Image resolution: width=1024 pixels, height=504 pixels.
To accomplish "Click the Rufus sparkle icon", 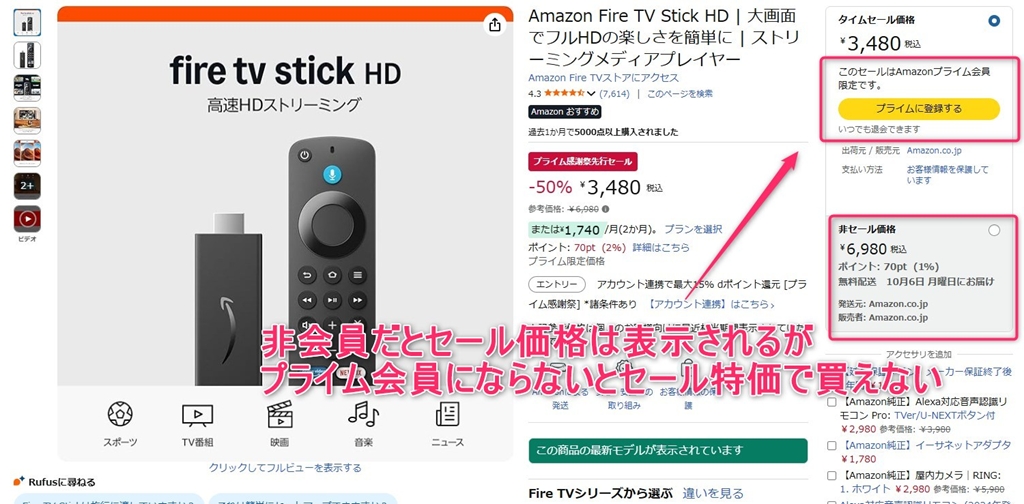I will (x=19, y=482).
